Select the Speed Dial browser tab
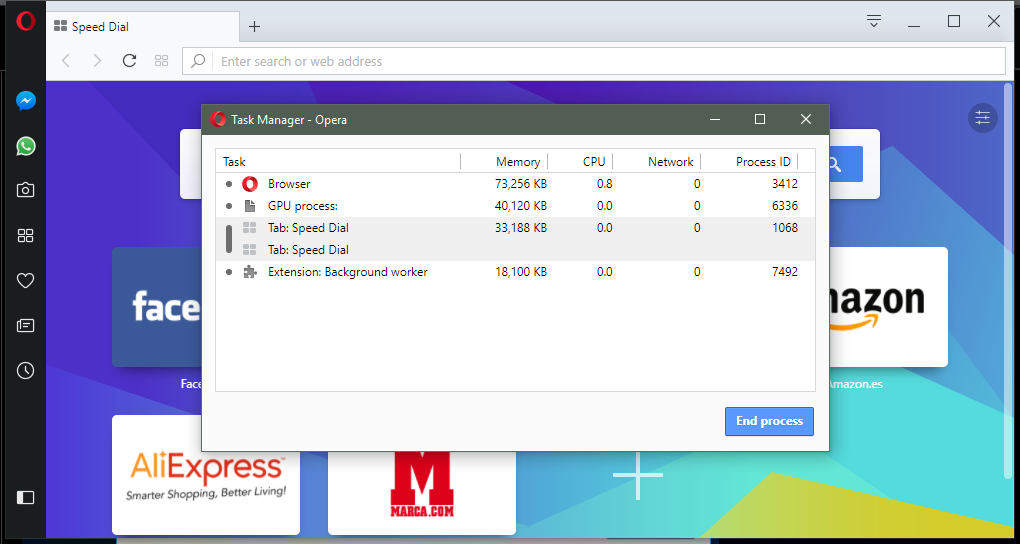This screenshot has width=1020, height=544. [140, 26]
